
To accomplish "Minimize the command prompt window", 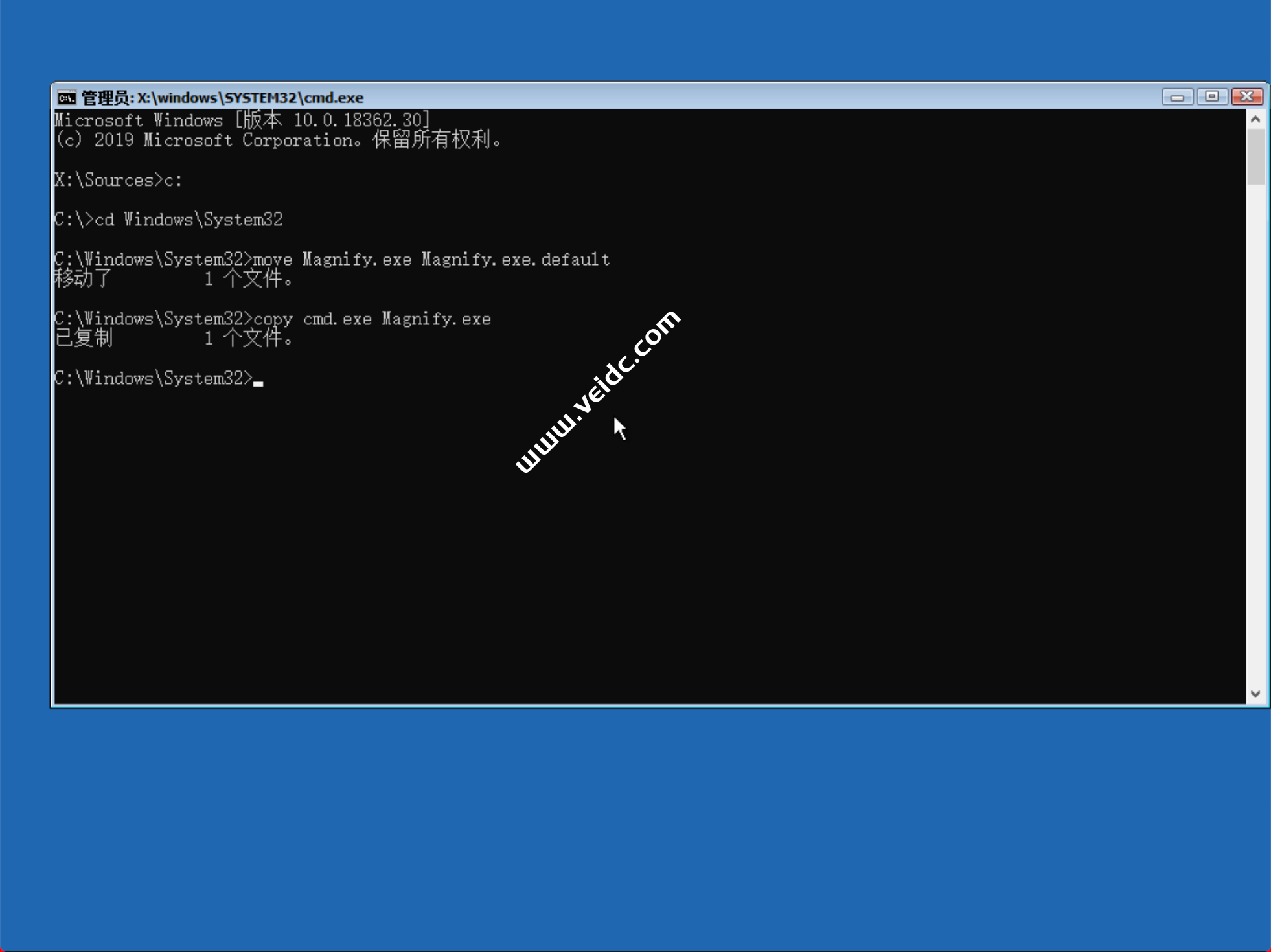I will point(1176,97).
